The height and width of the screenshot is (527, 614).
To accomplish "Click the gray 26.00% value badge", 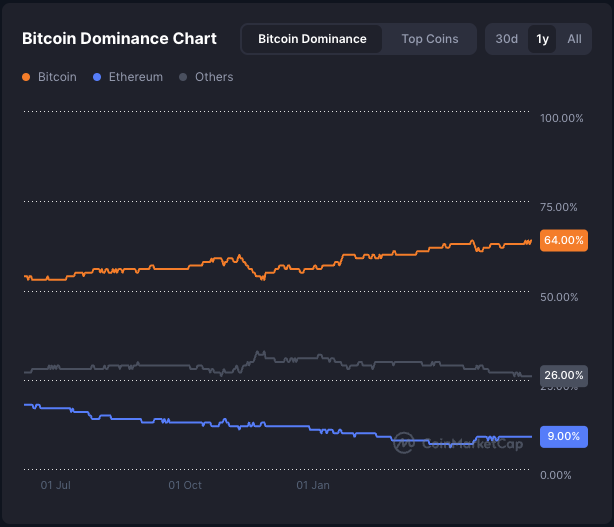I will (x=564, y=375).
